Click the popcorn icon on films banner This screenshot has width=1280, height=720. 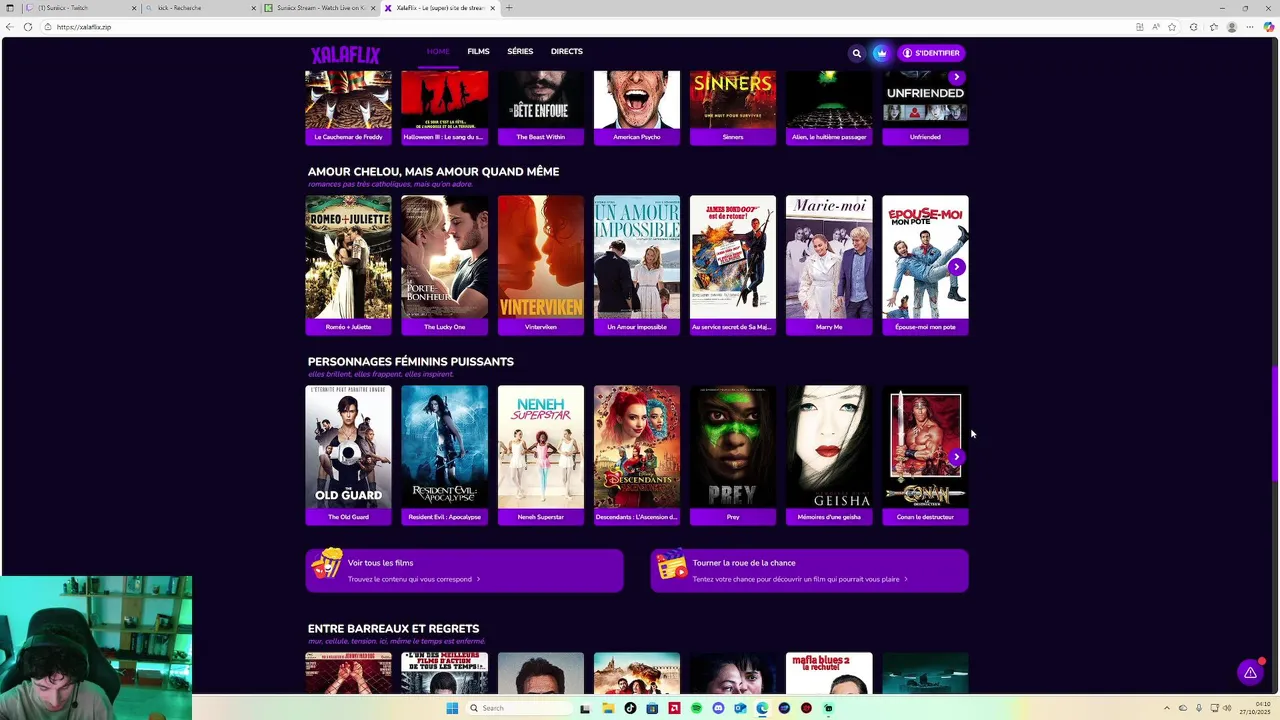[327, 565]
